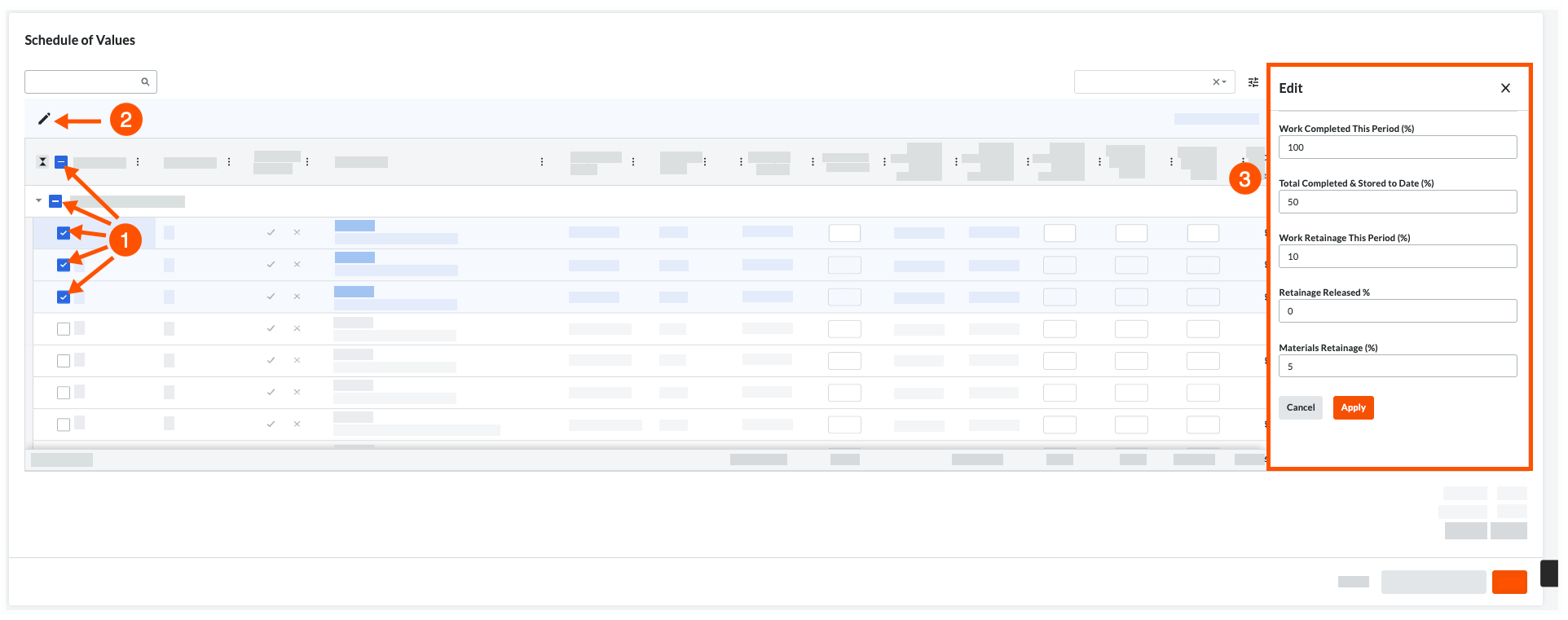Edit the Materials Retainage (%) field
Image resolution: width=1568 pixels, height=620 pixels.
(1398, 367)
